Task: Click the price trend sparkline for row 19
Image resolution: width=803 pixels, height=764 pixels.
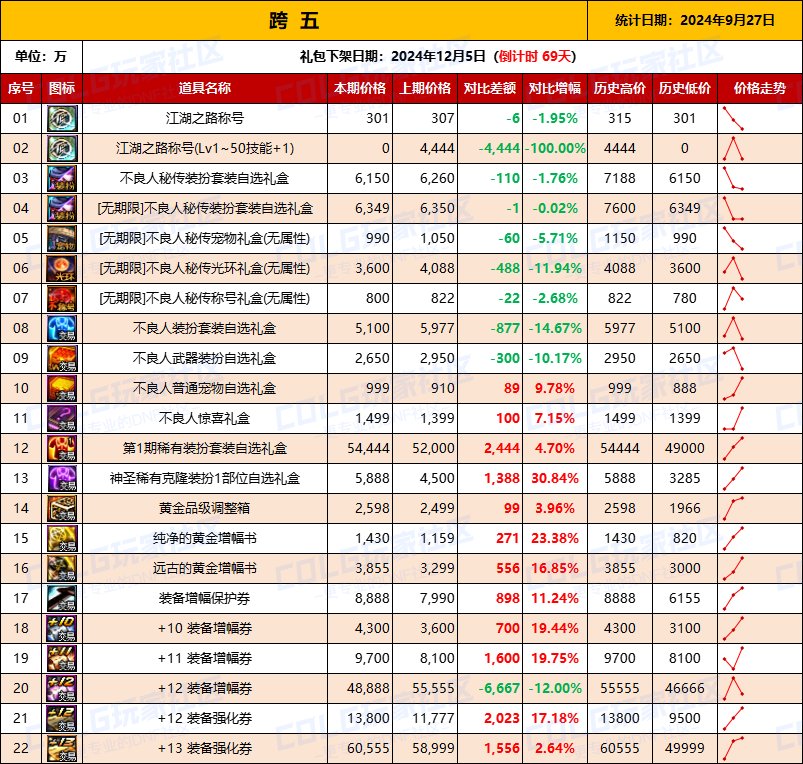Action: click(733, 658)
